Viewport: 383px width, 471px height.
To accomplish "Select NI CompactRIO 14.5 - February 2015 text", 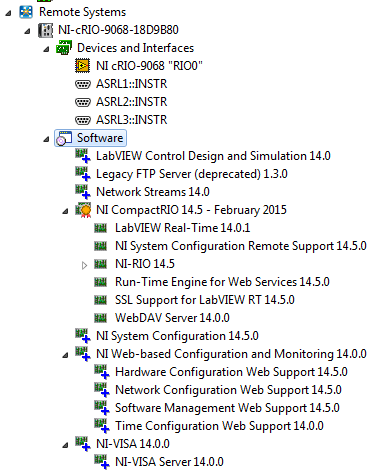I will (191, 210).
